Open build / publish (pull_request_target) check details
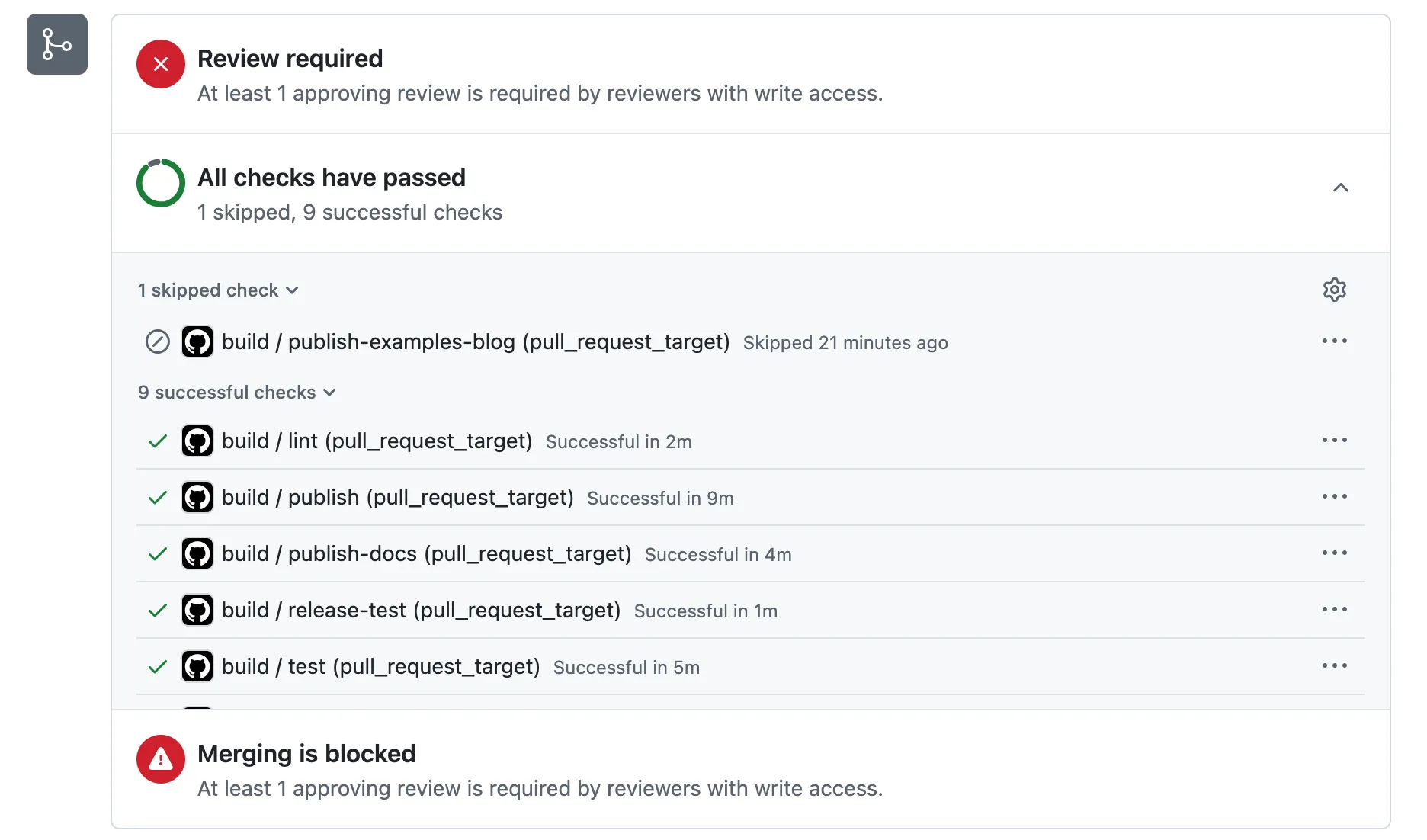Viewport: 1427px width, 840px height. (397, 497)
